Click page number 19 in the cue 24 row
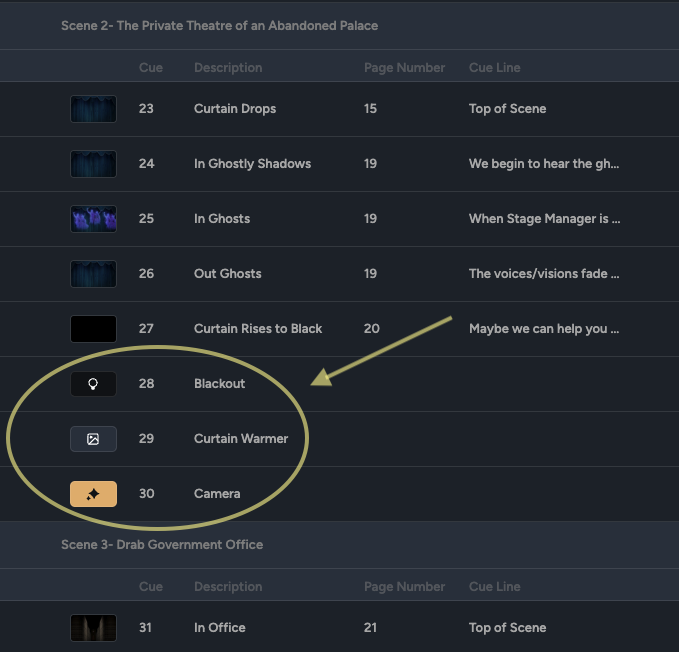Screen dimensions: 679x652 pos(370,164)
